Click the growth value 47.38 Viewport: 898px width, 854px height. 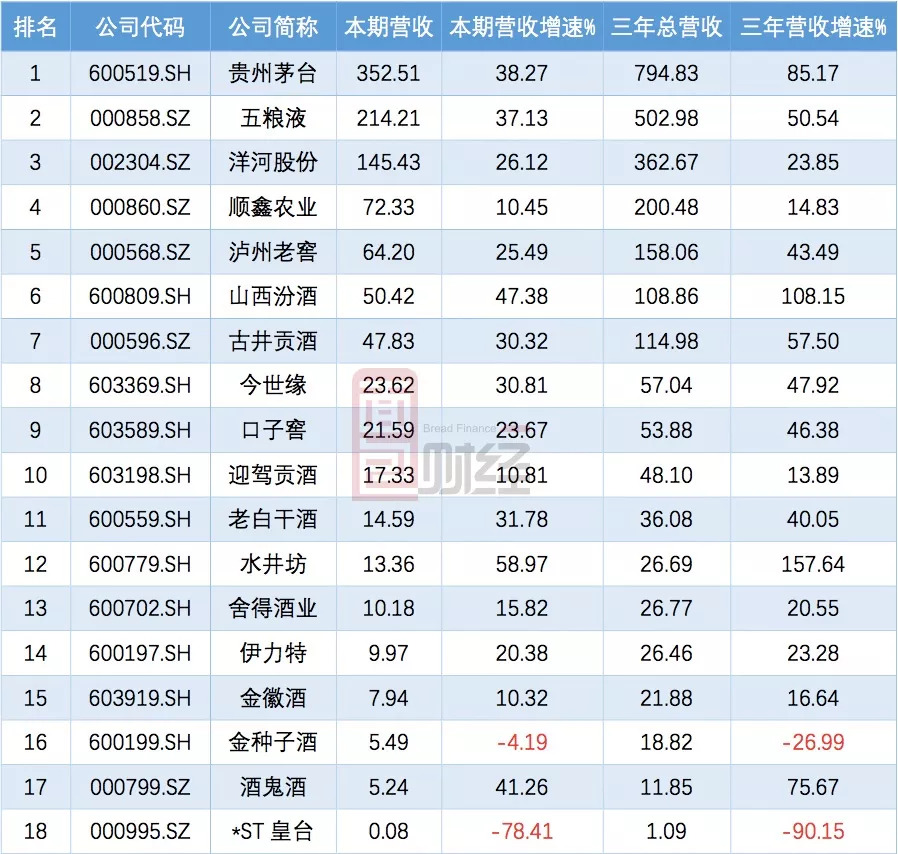coord(522,296)
